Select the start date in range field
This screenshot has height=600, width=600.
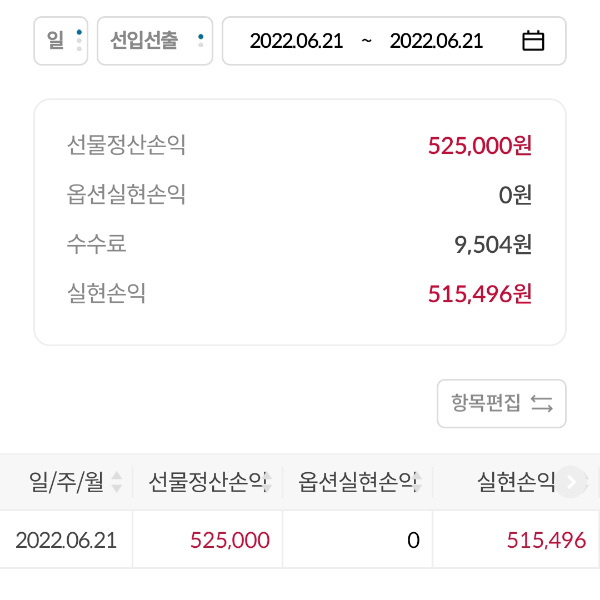point(296,41)
